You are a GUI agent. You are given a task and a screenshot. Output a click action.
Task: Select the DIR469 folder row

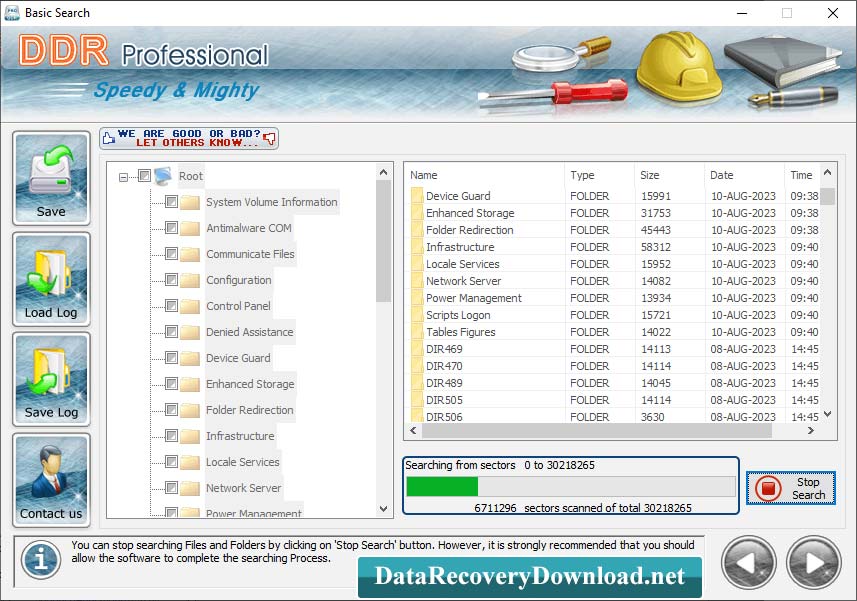pos(614,349)
